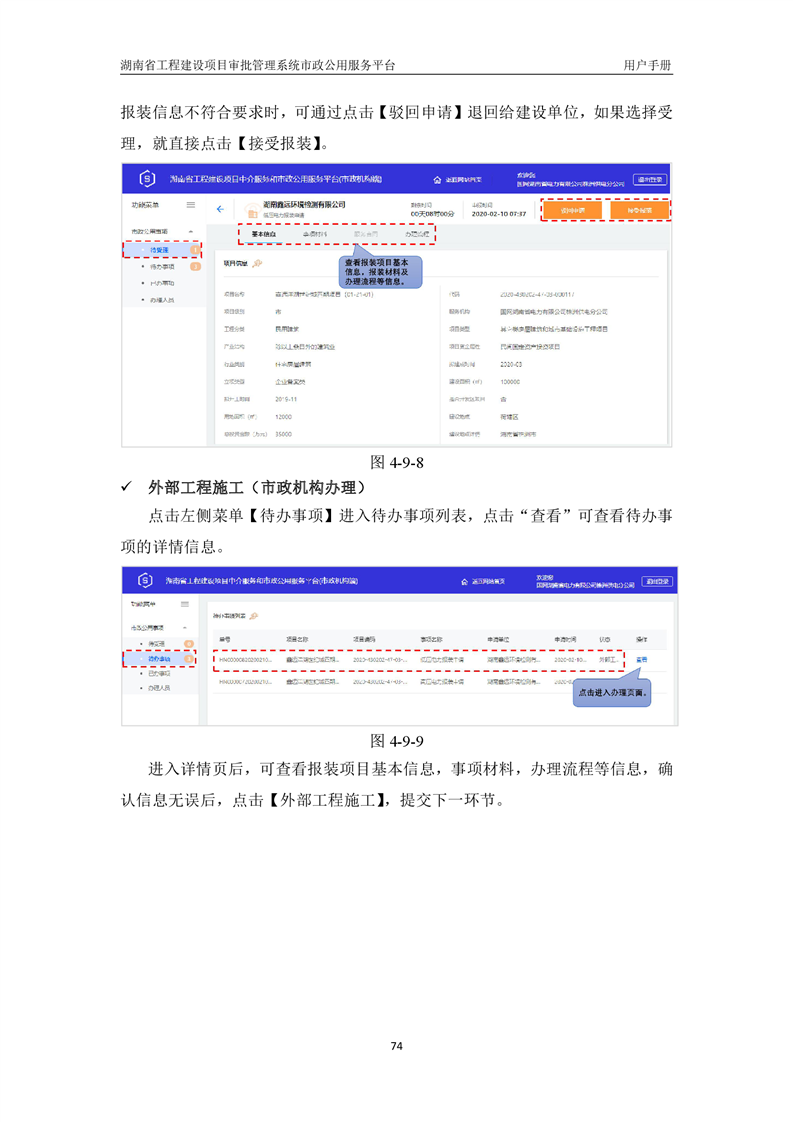This screenshot has height=1122, width=793.
Task: Click 事项名称 column header
Action: 432,639
